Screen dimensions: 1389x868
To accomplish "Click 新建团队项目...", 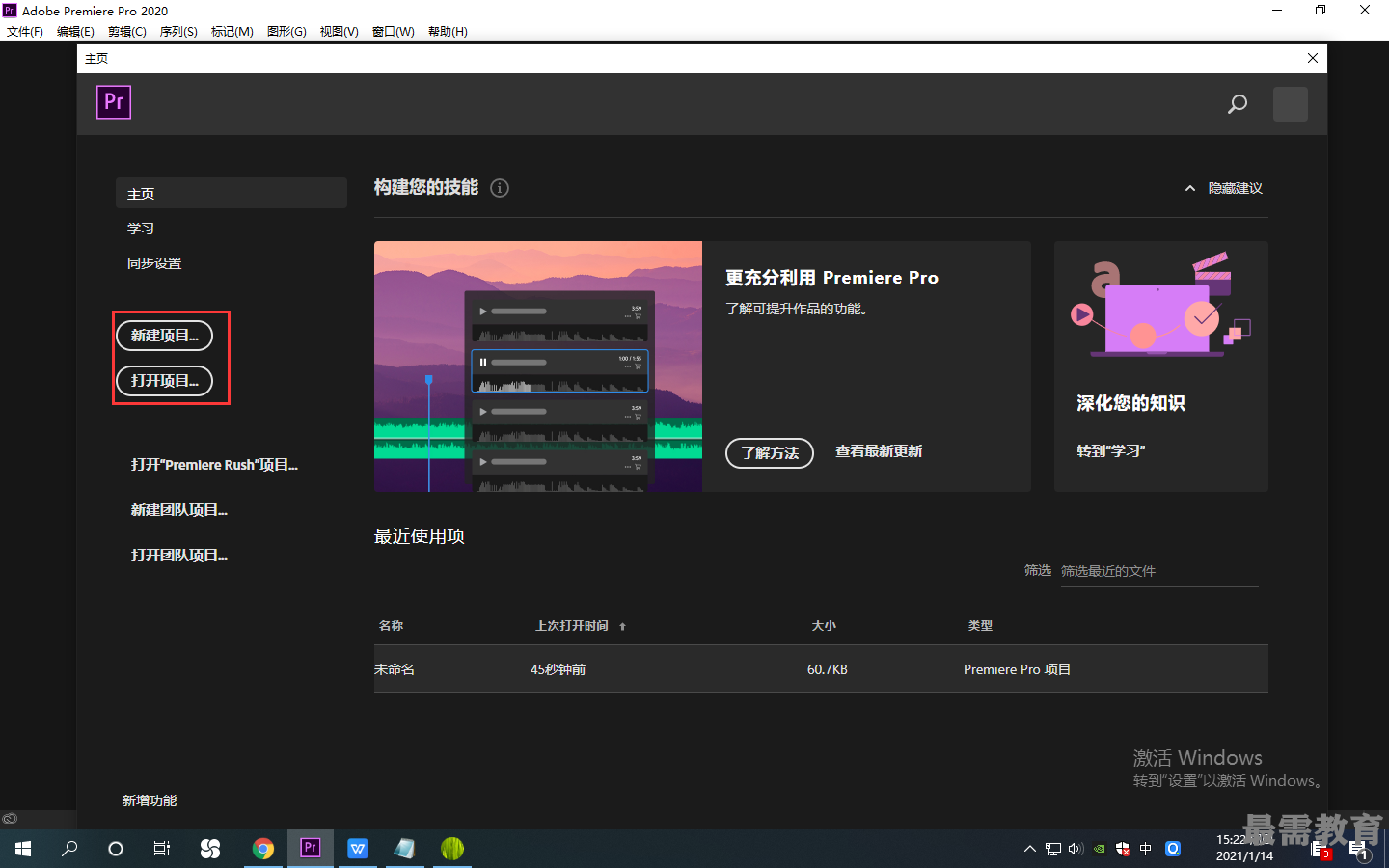I will [179, 510].
